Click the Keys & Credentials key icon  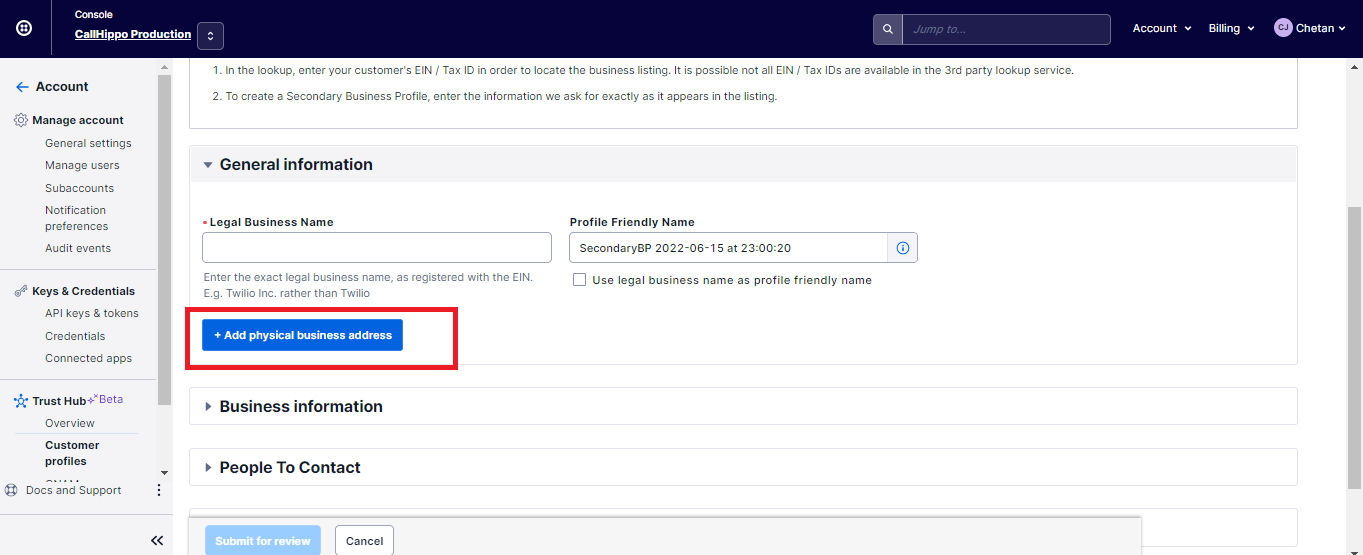pos(21,291)
